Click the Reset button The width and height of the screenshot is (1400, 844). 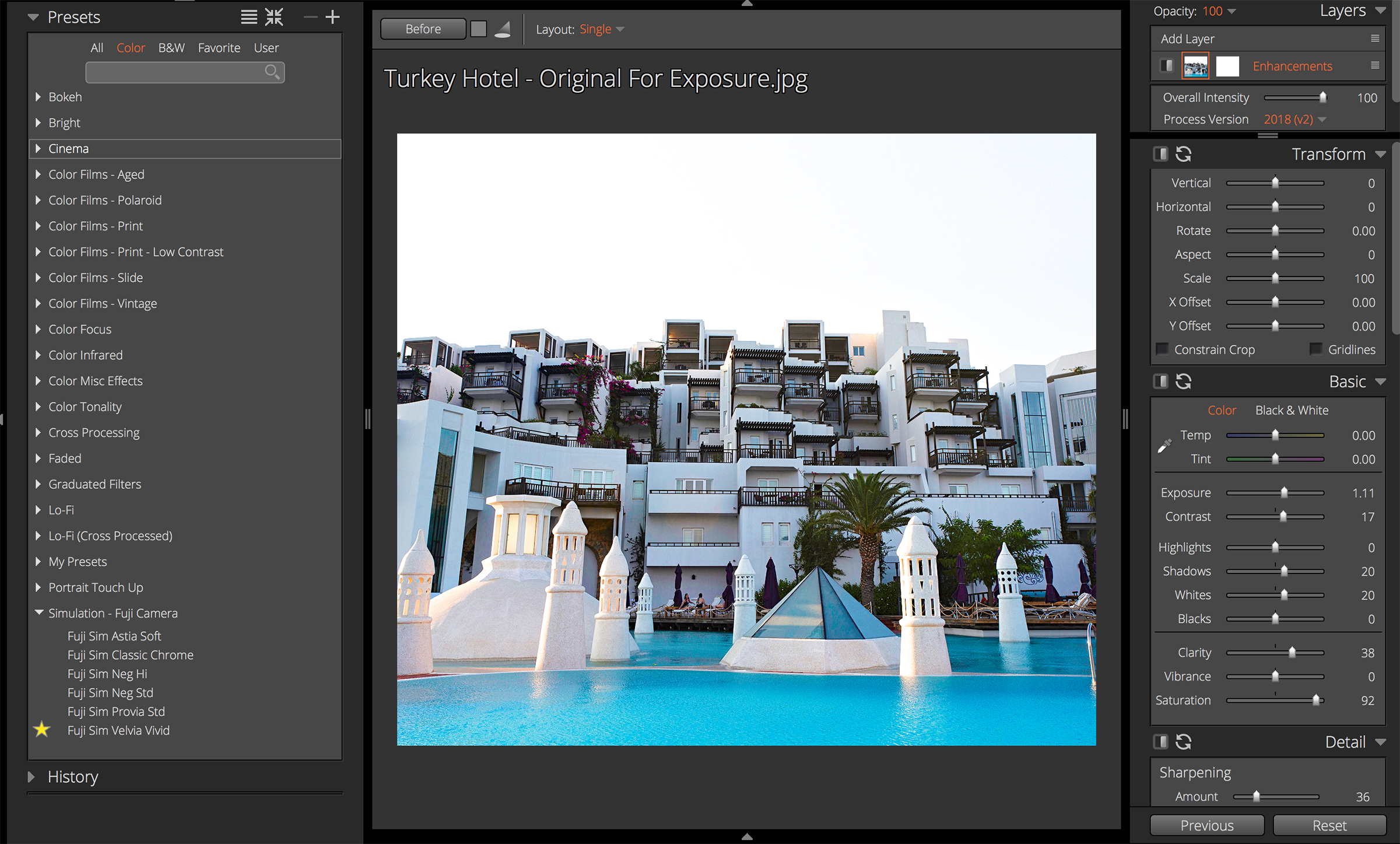[1329, 825]
